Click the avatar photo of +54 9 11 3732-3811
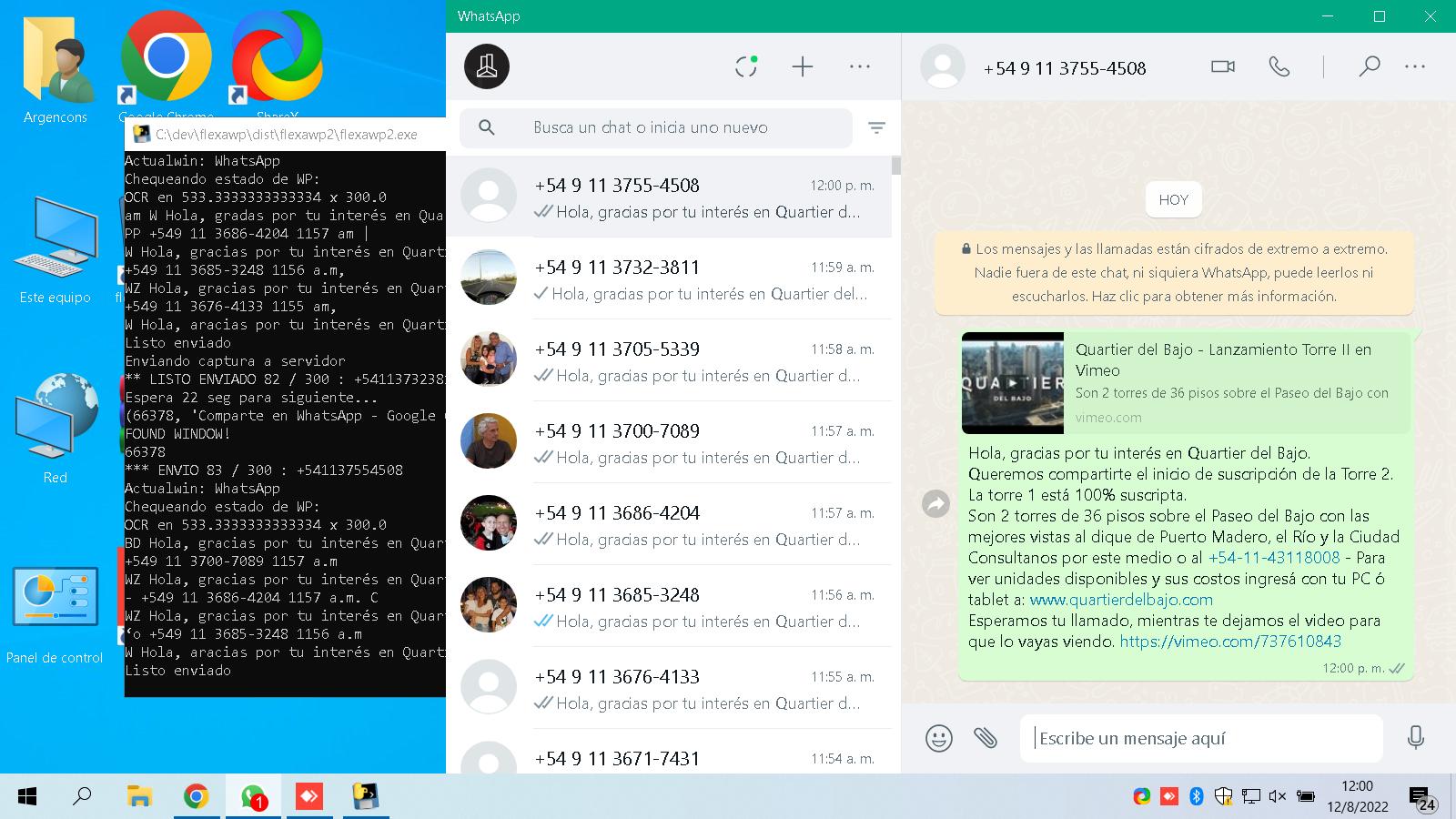1456x819 pixels. point(489,277)
